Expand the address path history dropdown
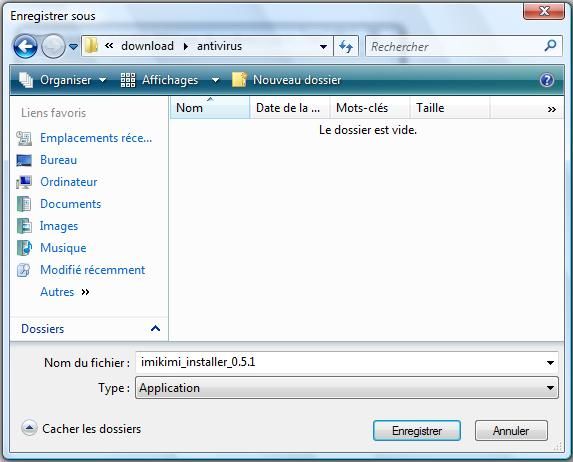The image size is (573, 462). coord(323,46)
